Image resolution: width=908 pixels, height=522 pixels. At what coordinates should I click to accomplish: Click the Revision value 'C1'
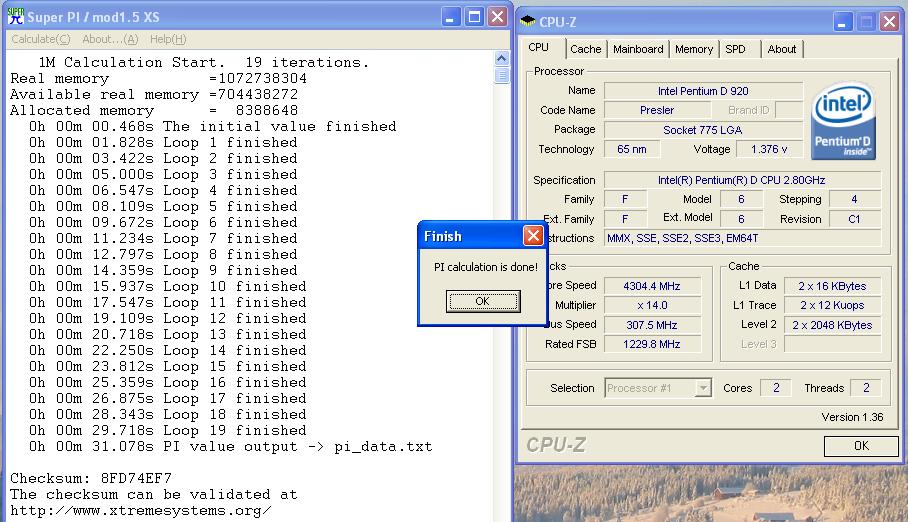(855, 219)
